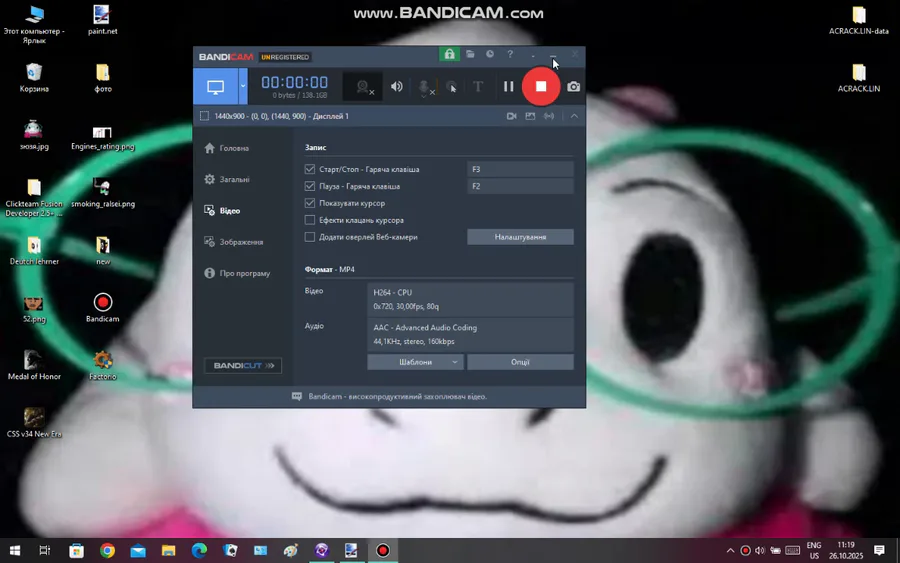The width and height of the screenshot is (900, 563).
Task: Open the taskbar volume icon
Action: (x=760, y=551)
